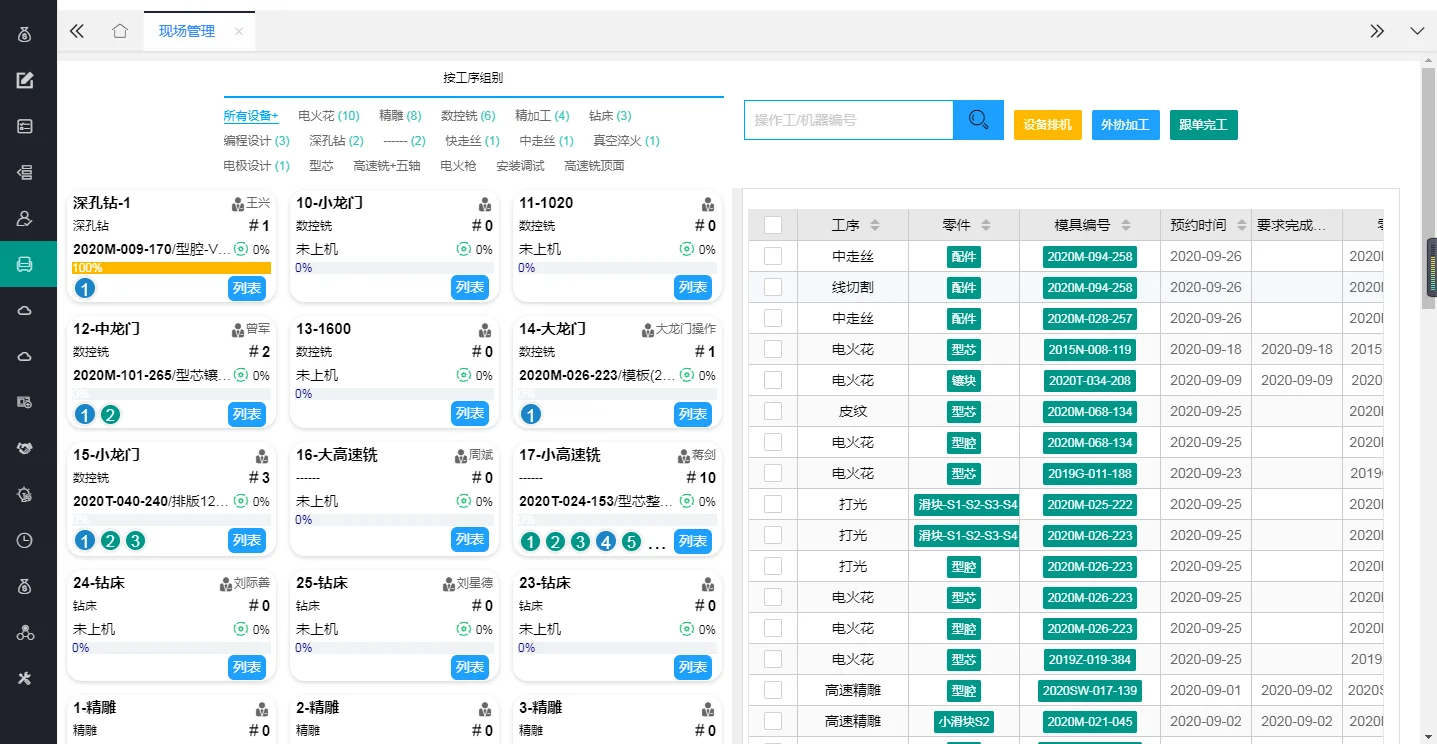Image resolution: width=1437 pixels, height=744 pixels.
Task: Sort the table by 模具编号 column
Action: (x=1127, y=225)
